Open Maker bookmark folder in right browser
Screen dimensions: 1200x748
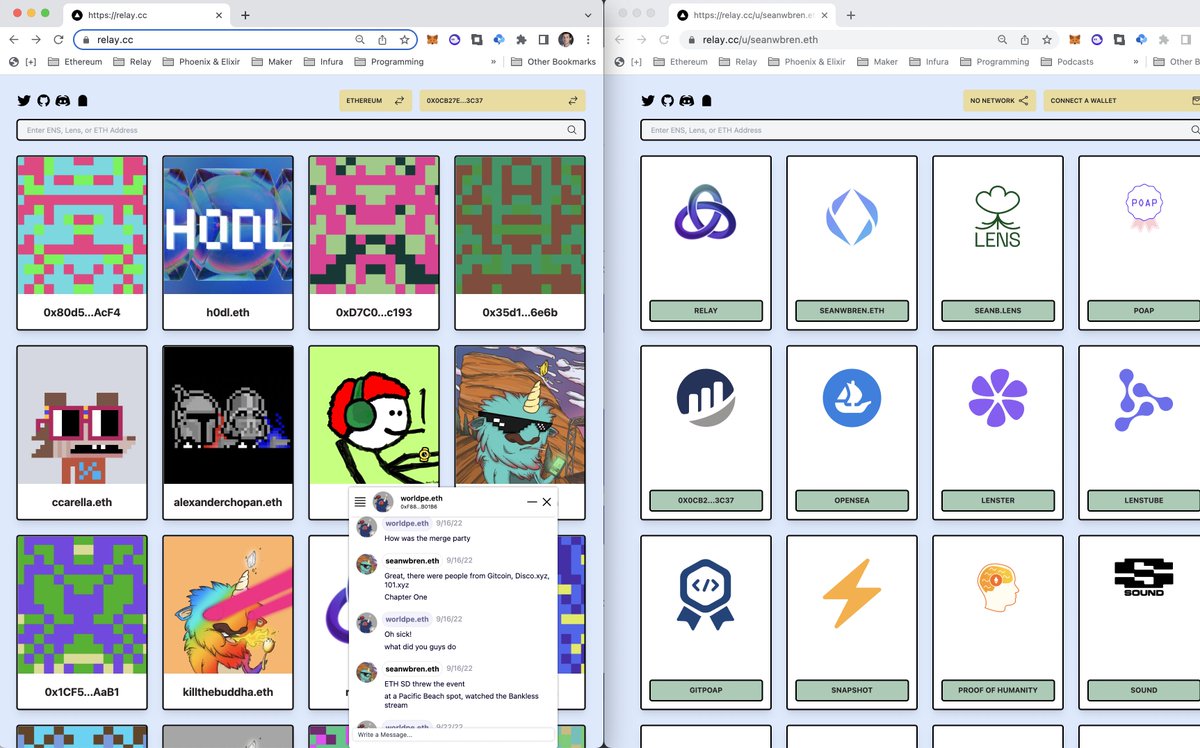(x=877, y=62)
